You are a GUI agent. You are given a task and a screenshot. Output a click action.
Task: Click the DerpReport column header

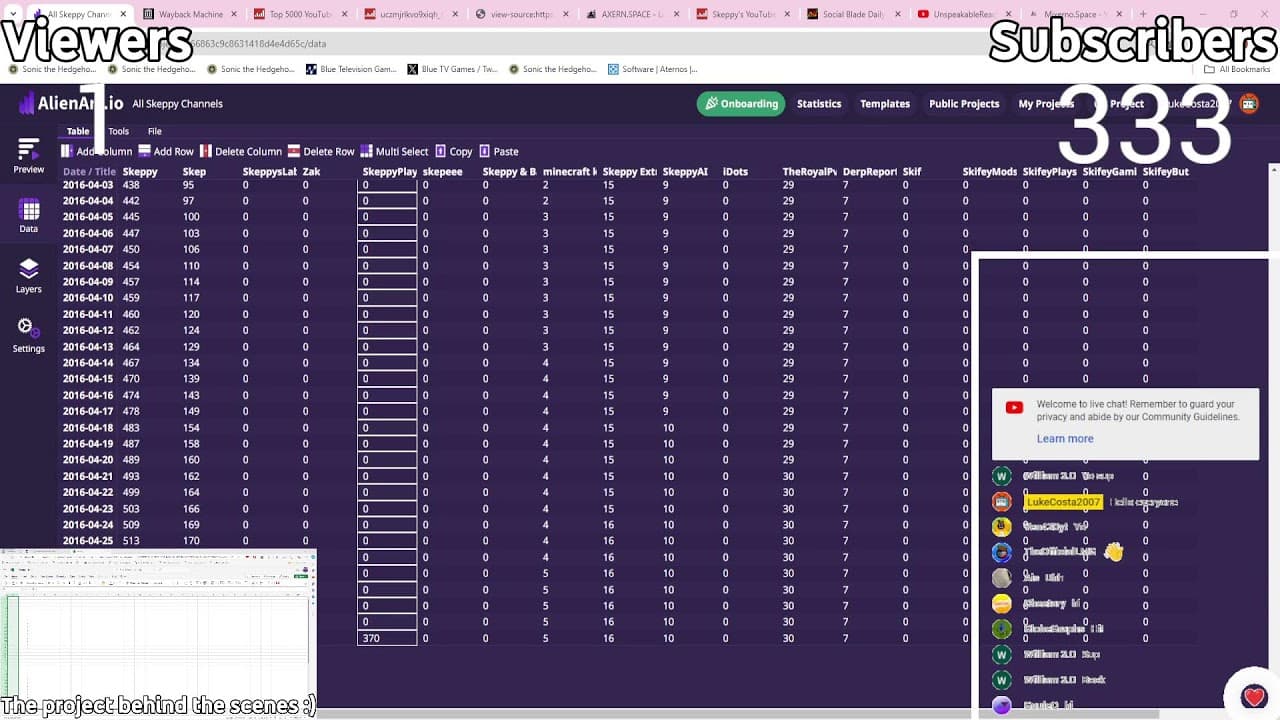click(x=869, y=172)
